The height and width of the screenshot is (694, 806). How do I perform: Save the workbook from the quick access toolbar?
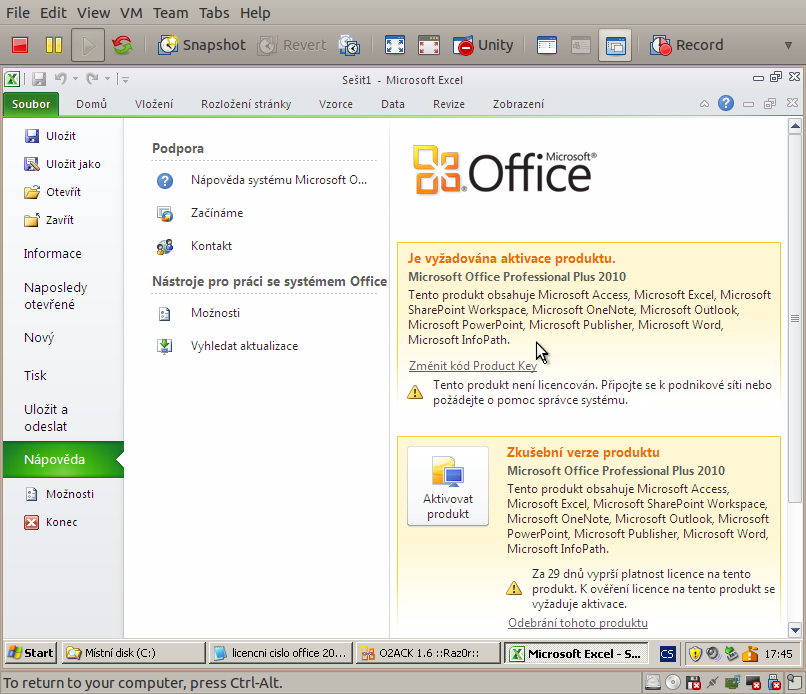[39, 79]
